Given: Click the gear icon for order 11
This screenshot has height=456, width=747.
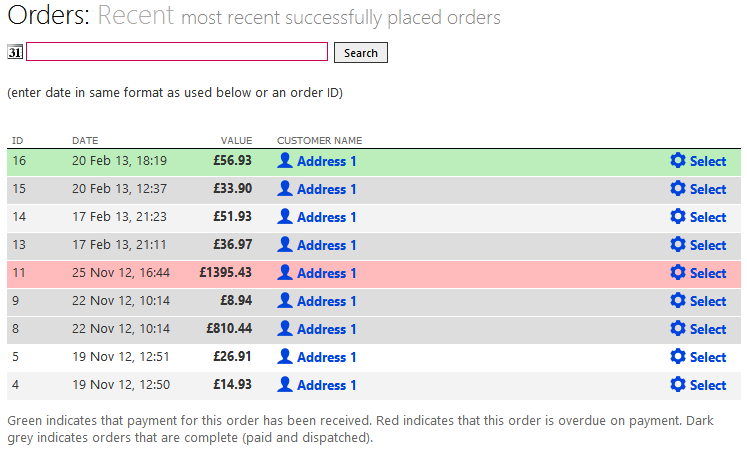Looking at the screenshot, I should (678, 273).
